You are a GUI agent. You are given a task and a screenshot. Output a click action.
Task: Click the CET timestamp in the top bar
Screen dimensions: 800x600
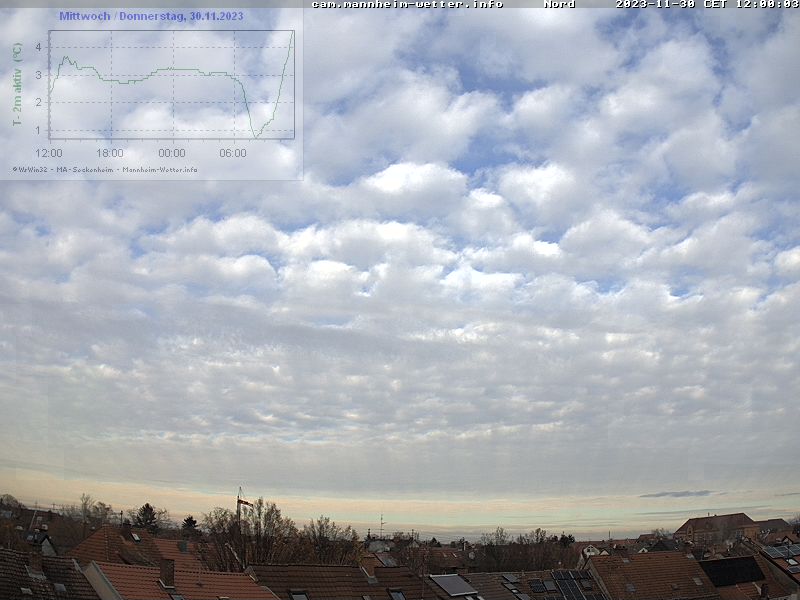(707, 4)
